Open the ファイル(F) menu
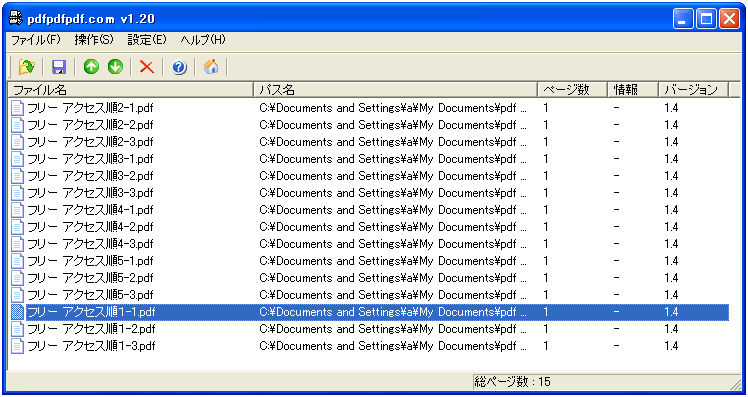The height and width of the screenshot is (397, 748). coord(36,40)
